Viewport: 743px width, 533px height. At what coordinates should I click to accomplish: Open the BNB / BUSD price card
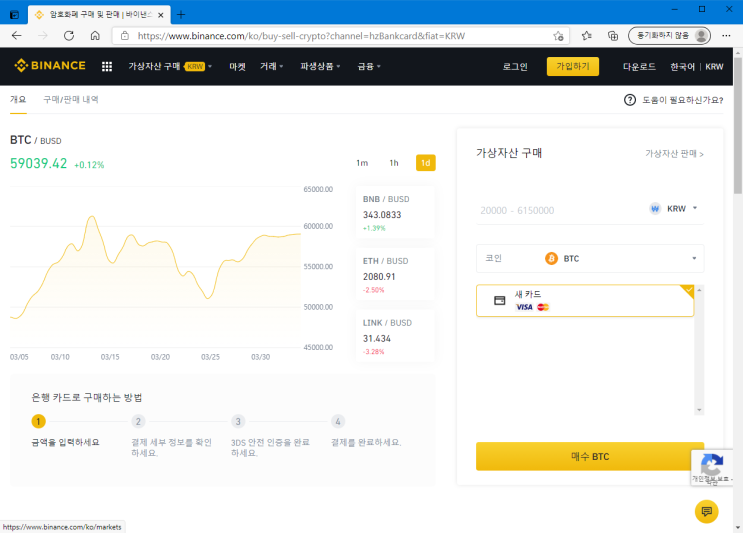(395, 212)
